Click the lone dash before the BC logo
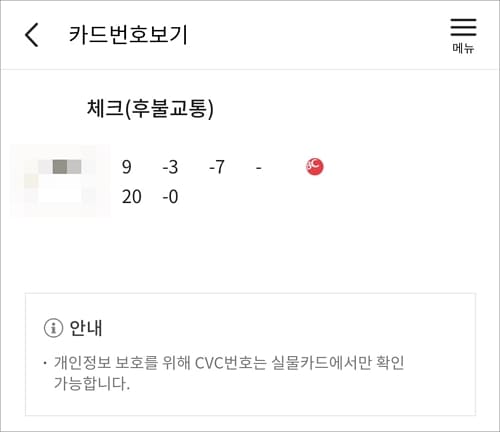 pos(258,168)
